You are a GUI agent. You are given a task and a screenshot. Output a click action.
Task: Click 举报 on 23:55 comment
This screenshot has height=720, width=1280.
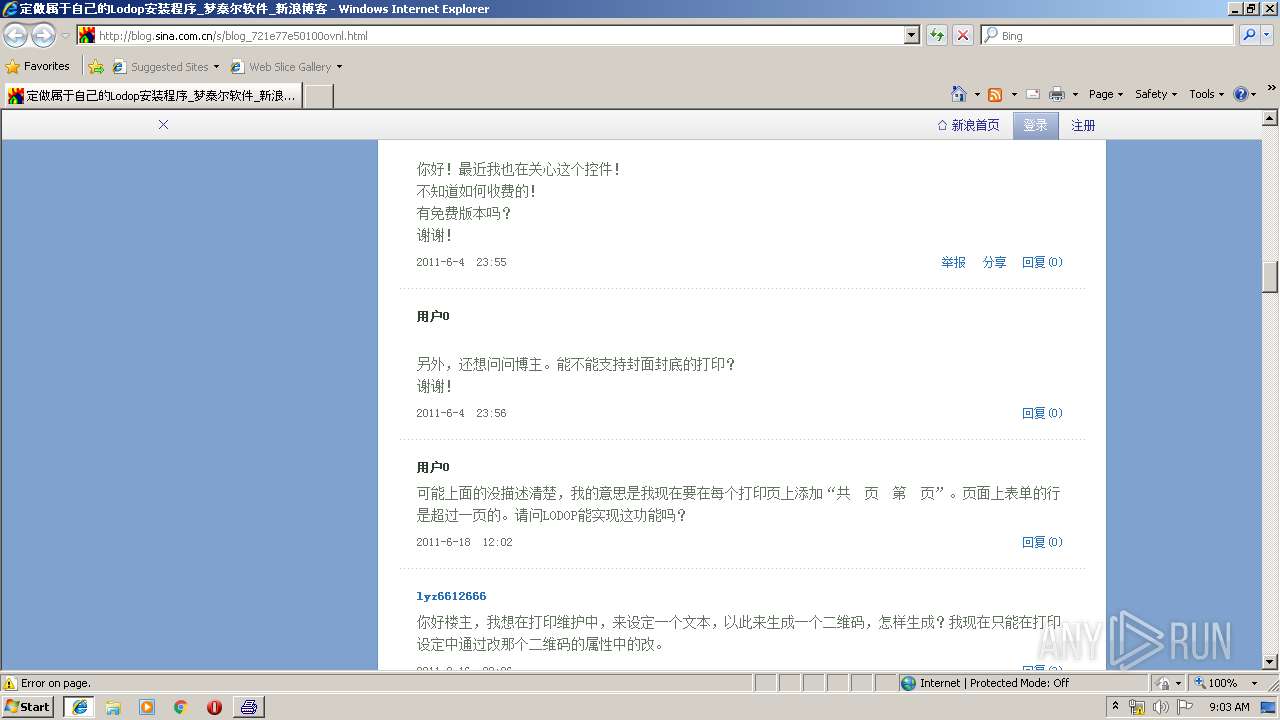coord(953,262)
